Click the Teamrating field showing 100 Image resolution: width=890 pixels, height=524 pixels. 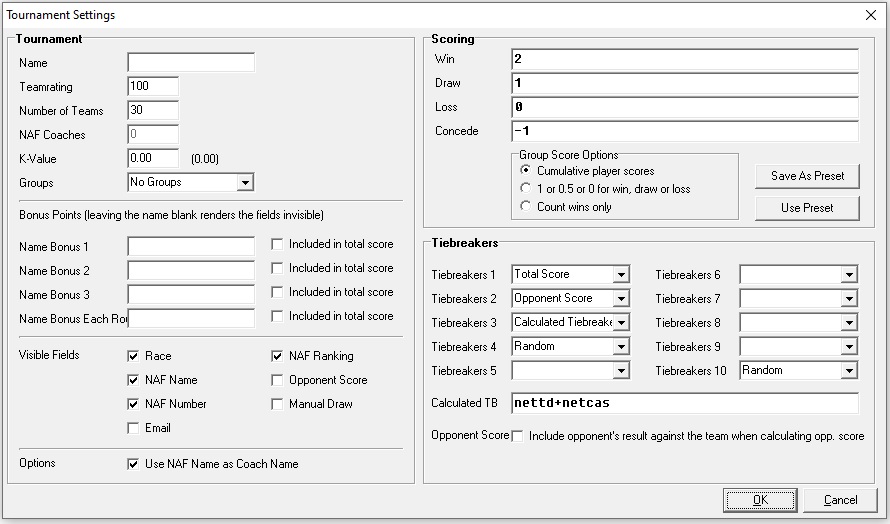(153, 86)
